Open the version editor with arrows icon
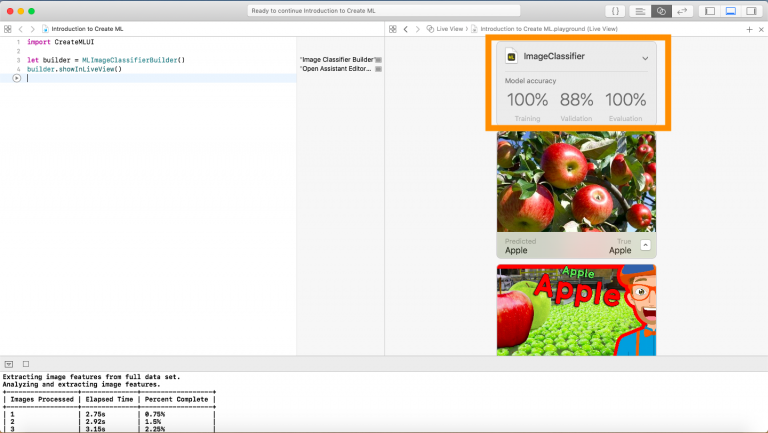768x433 pixels. 682,11
